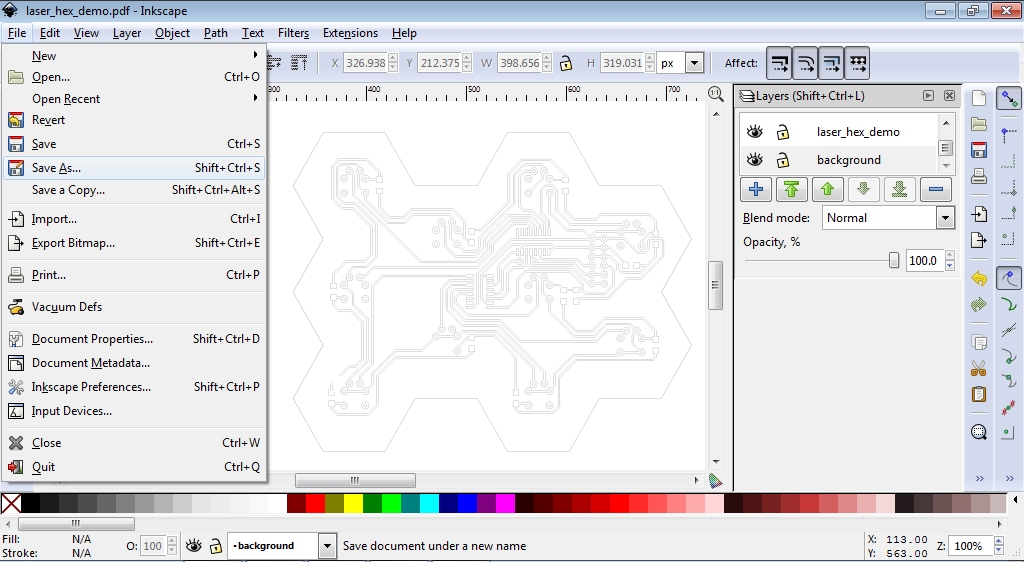Lower the current layer one step

[863, 189]
